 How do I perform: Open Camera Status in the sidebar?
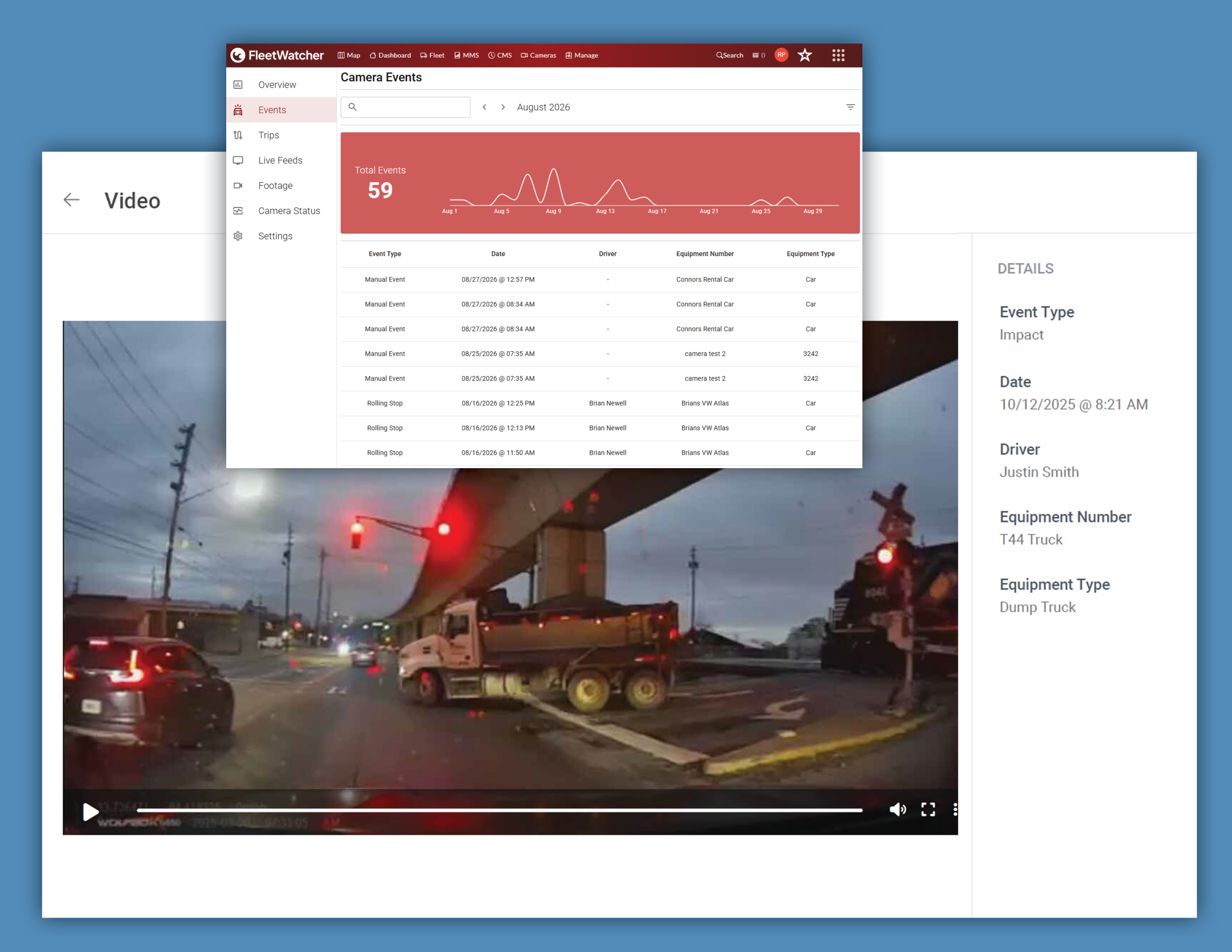click(x=281, y=211)
